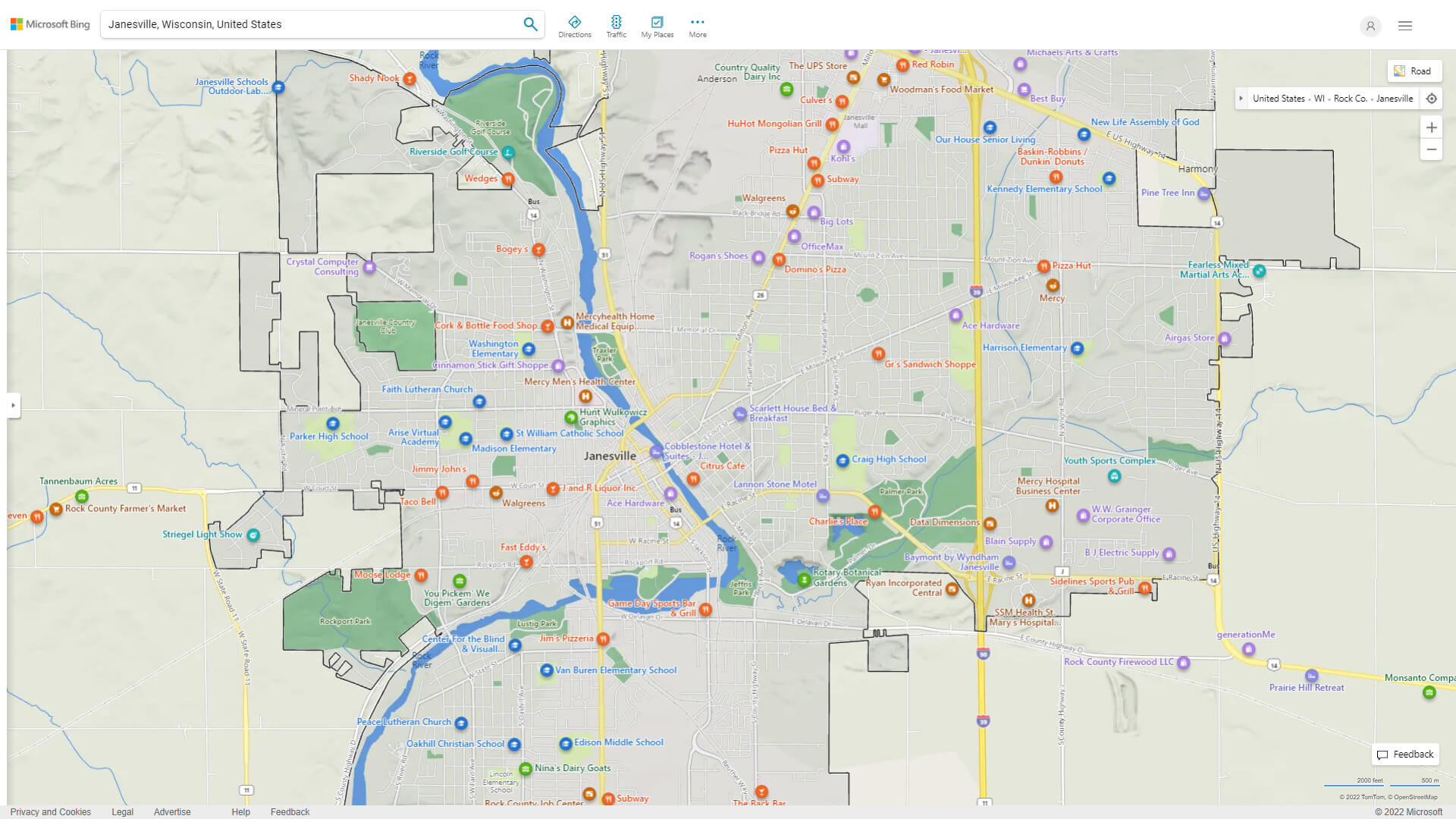Open the Bing Maps main menu

pos(1405,26)
